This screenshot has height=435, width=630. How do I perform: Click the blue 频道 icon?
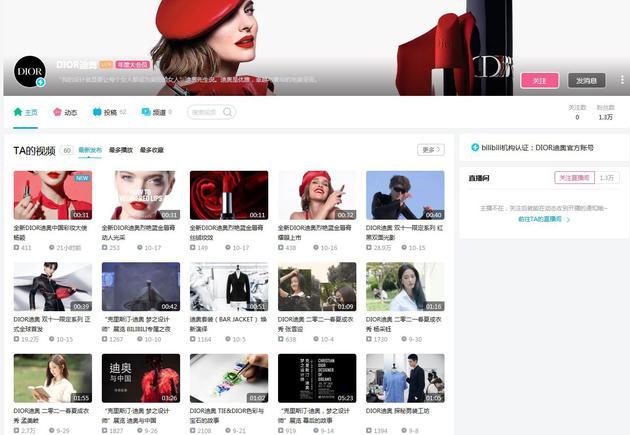146,112
